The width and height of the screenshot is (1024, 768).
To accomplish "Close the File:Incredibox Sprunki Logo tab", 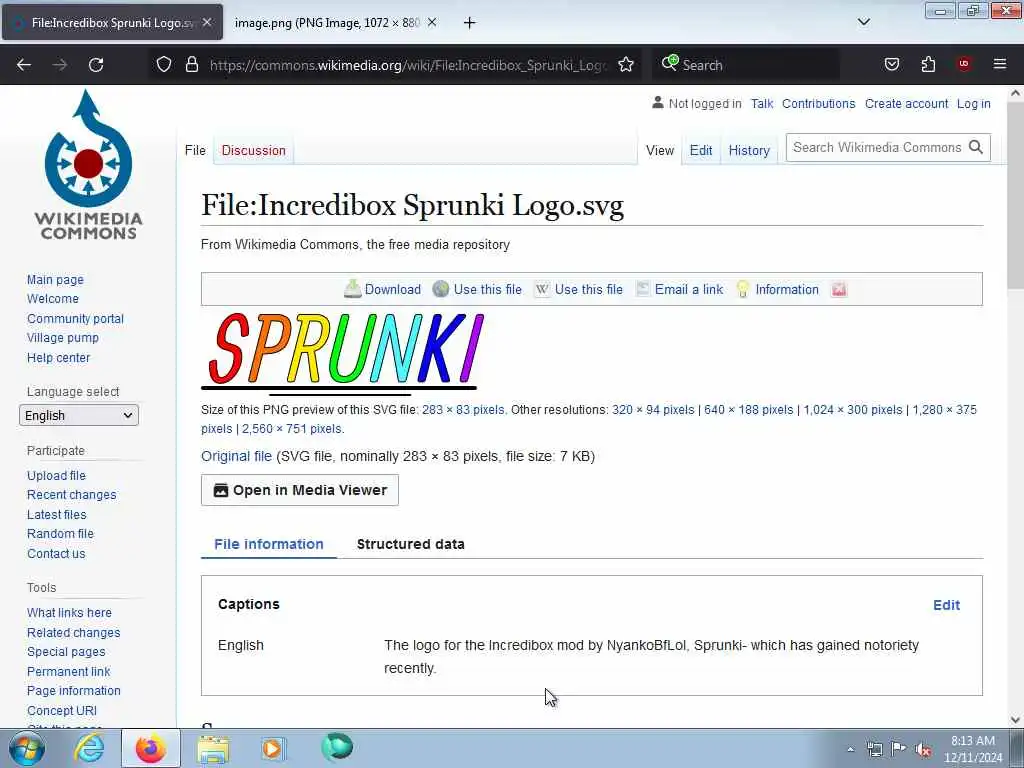I will pyautogui.click(x=207, y=22).
